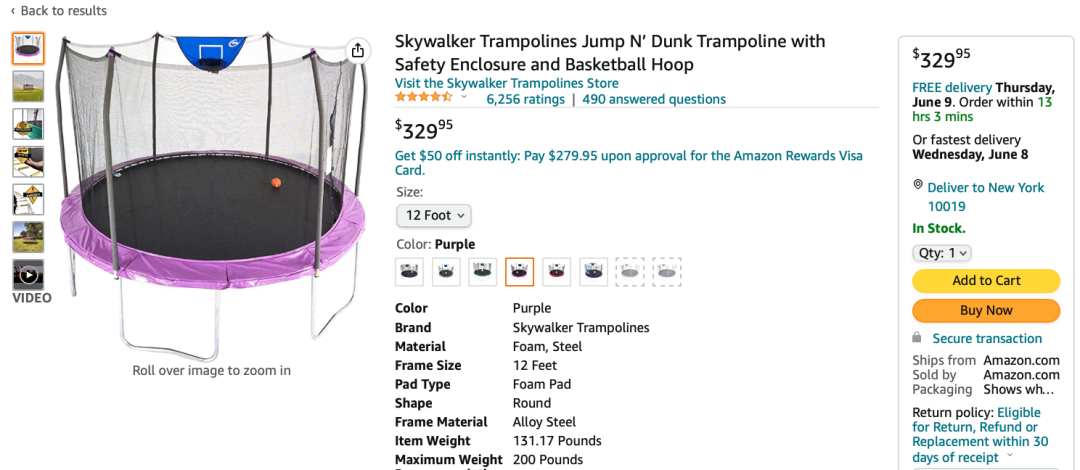This screenshot has height=470, width=1080.
Task: Add to Cart yellow button
Action: point(986,280)
